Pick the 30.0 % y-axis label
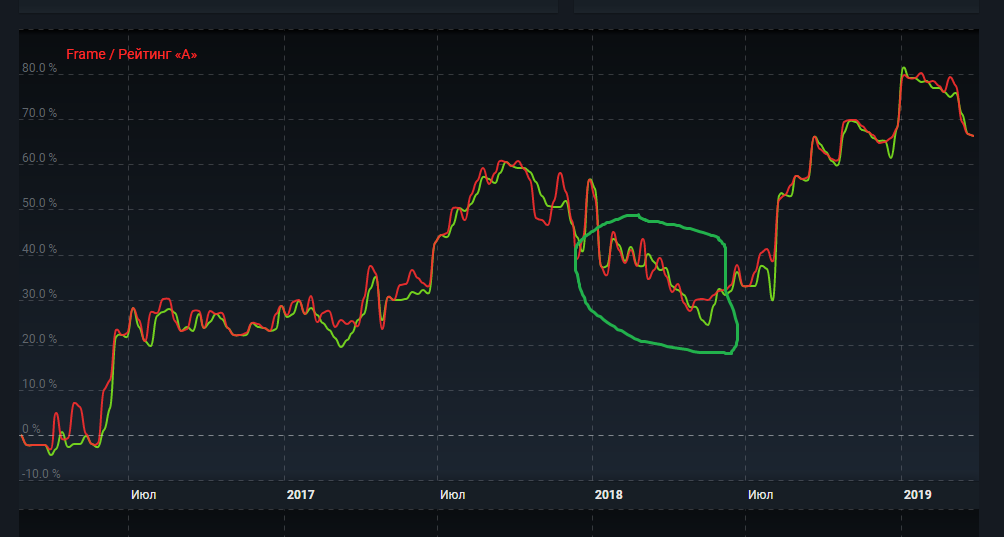The height and width of the screenshot is (537, 1004). 40,295
